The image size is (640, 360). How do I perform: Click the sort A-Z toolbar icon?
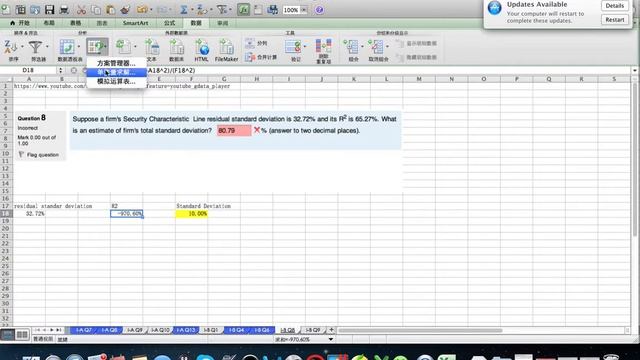202,9
